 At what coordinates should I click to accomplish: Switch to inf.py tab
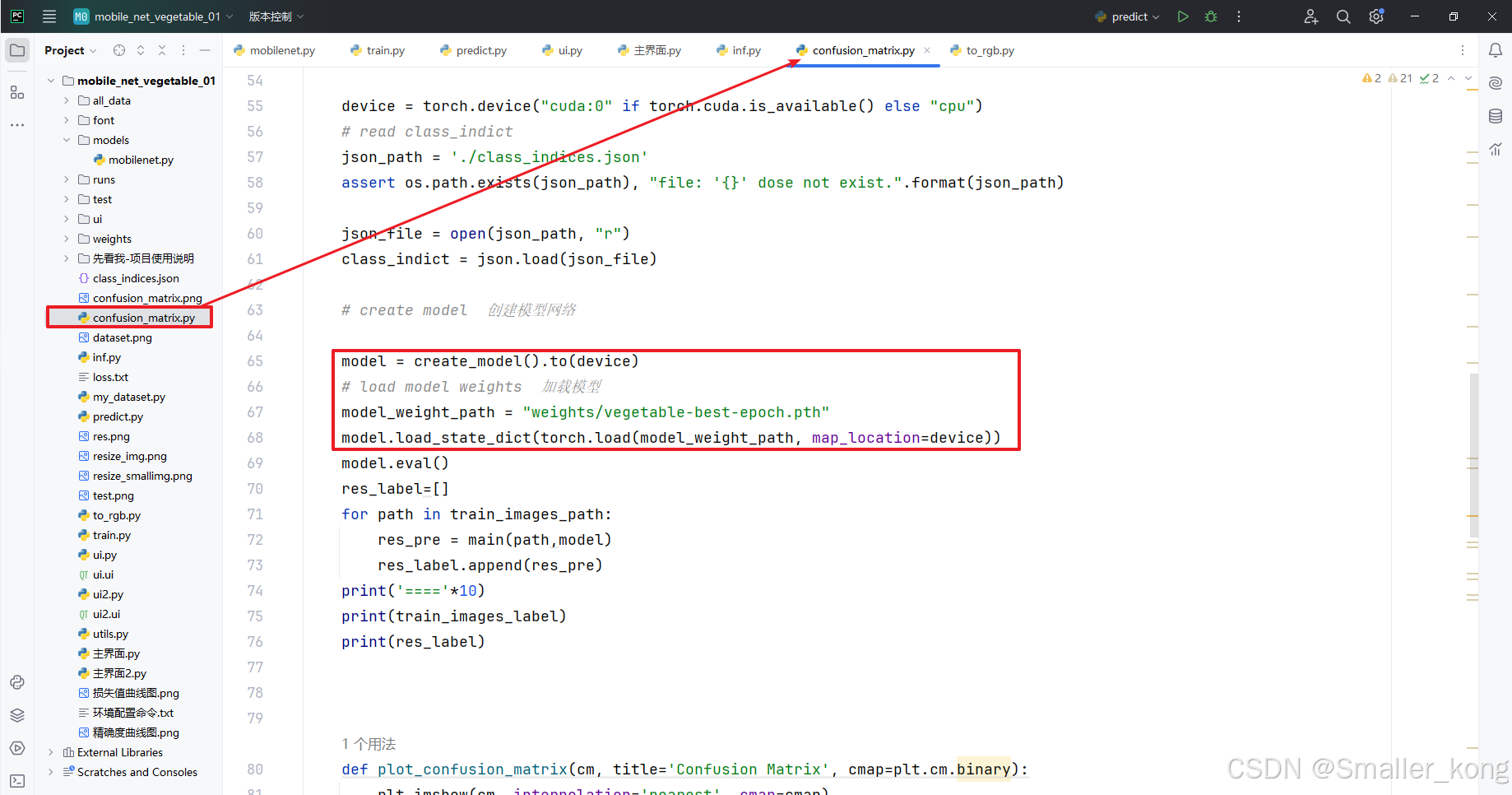(x=739, y=50)
